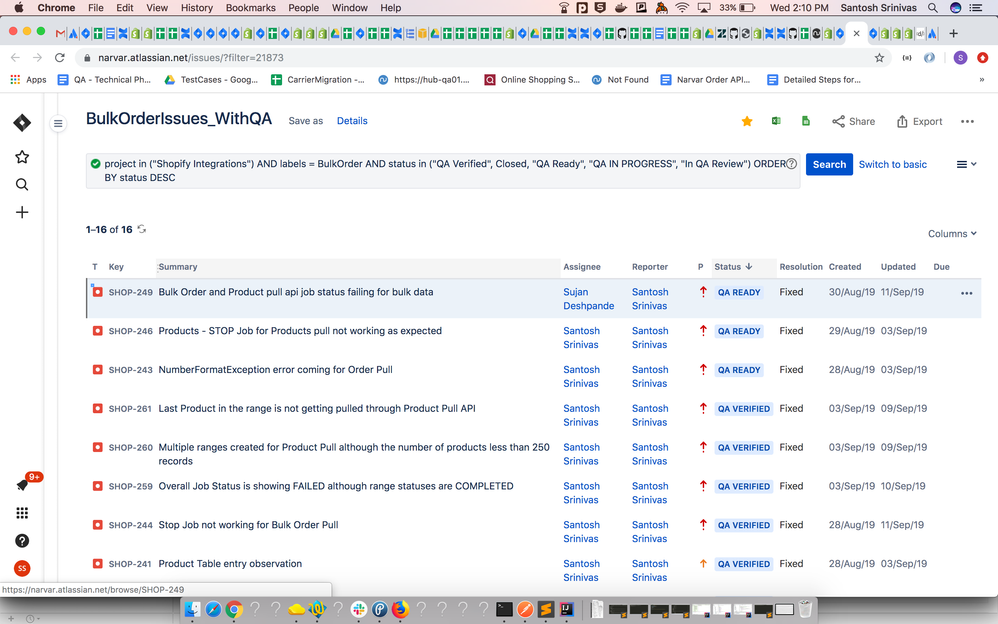Close the active Chrome tab
Image resolution: width=998 pixels, height=624 pixels.
click(x=856, y=33)
